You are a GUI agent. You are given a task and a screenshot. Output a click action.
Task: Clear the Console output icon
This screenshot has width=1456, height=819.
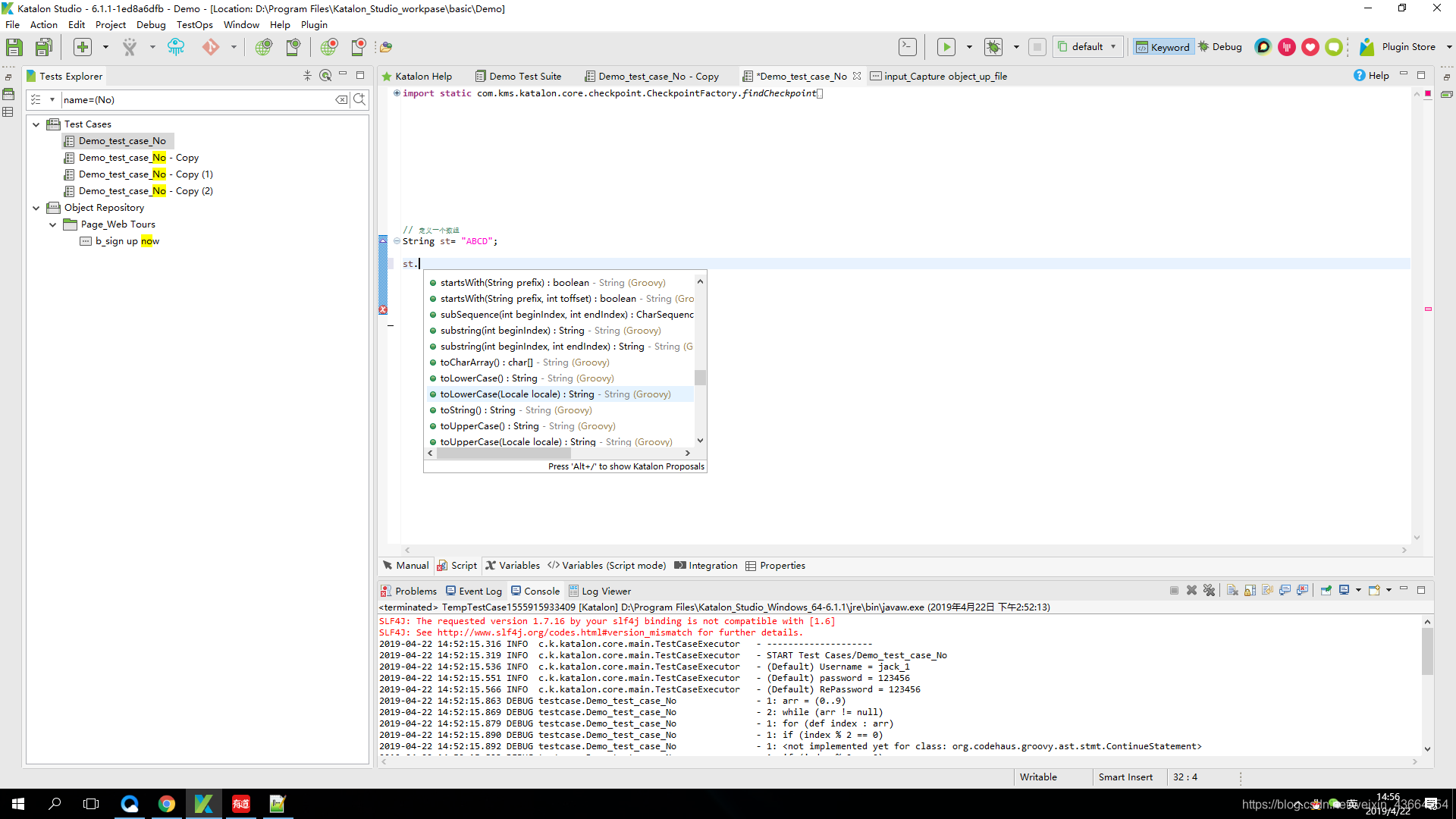click(x=1232, y=591)
